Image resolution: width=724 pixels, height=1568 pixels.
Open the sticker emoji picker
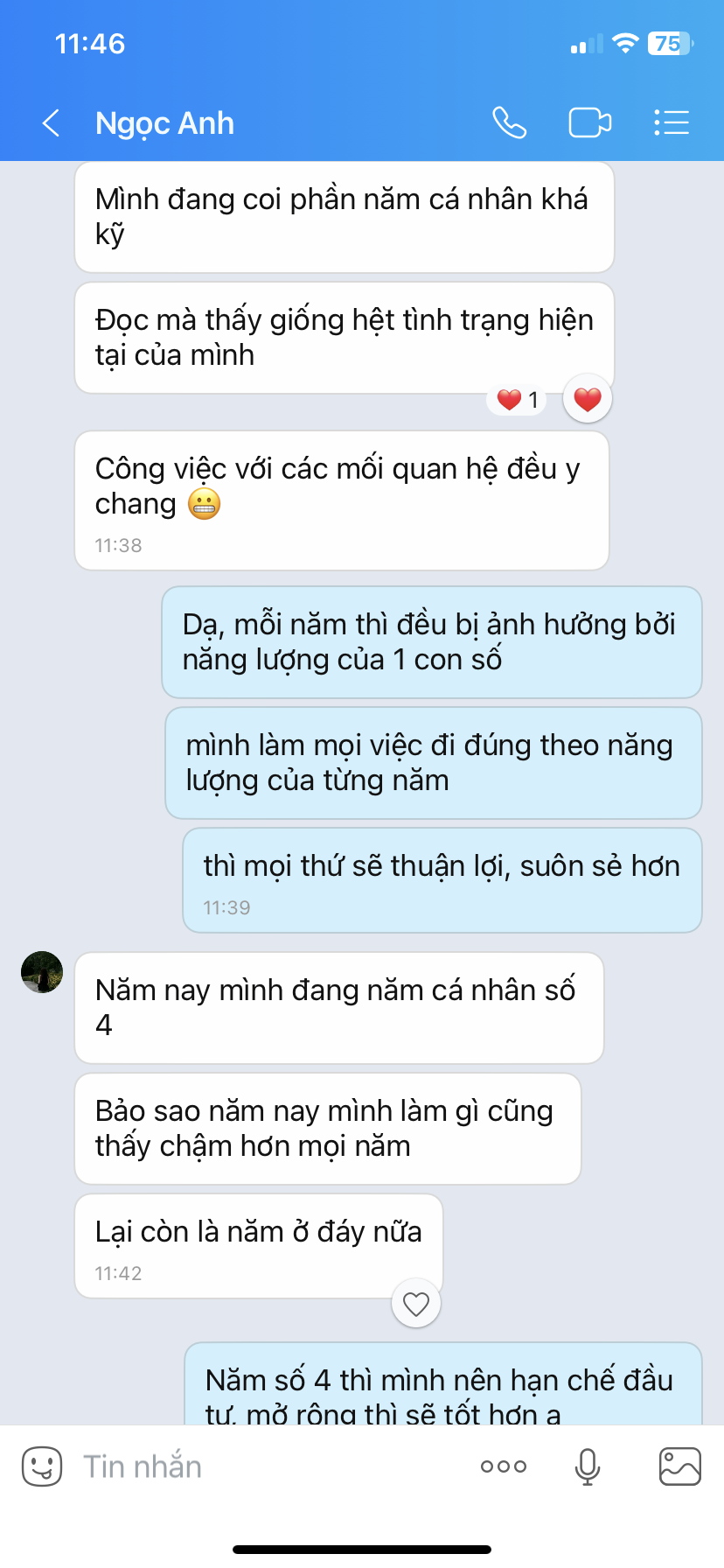pos(42,1466)
